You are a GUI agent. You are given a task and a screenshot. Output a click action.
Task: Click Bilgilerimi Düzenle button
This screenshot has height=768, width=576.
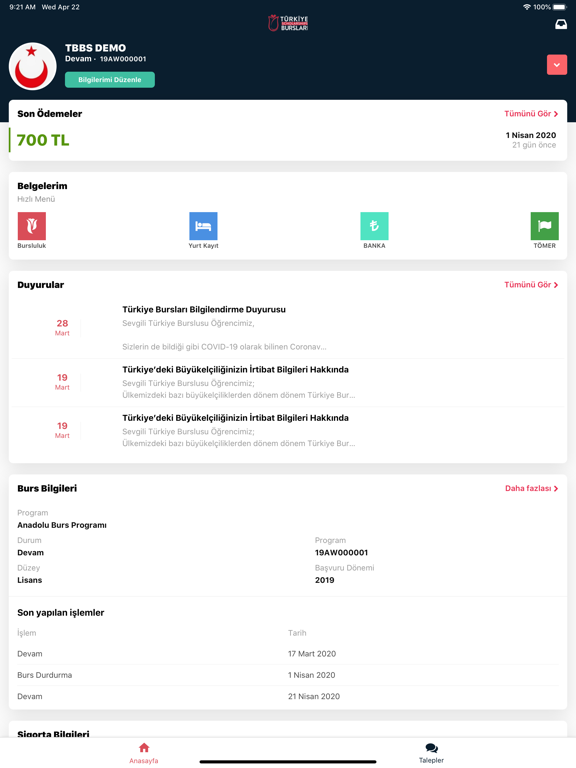point(110,80)
